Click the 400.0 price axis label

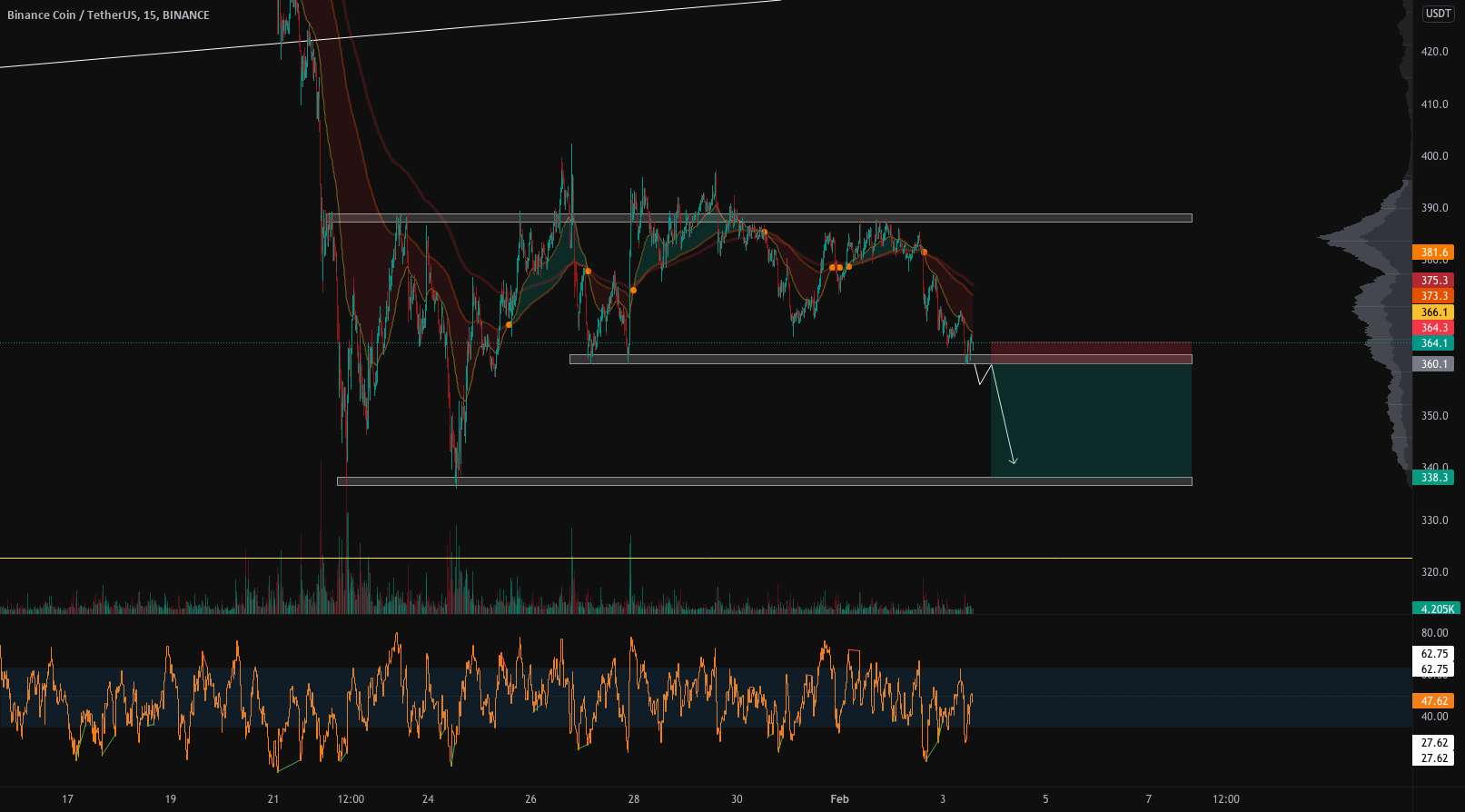tap(1434, 156)
